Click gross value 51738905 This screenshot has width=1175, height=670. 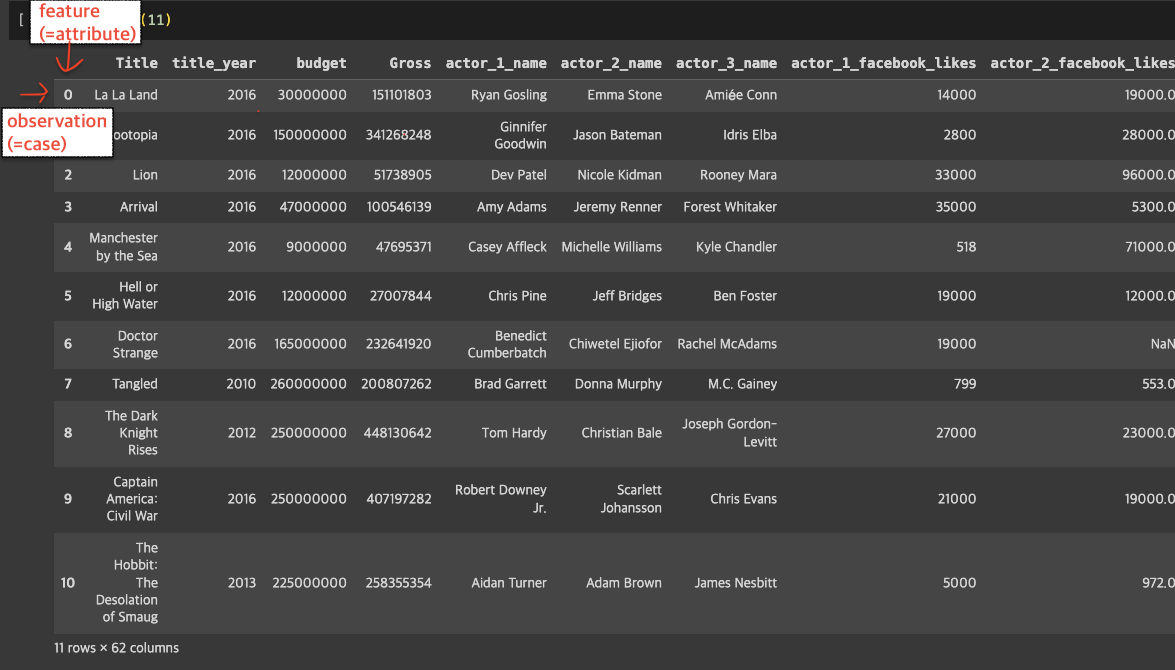click(402, 175)
